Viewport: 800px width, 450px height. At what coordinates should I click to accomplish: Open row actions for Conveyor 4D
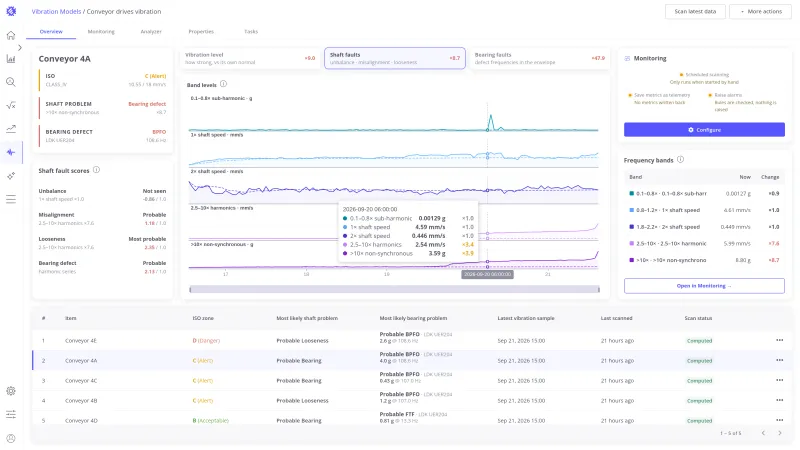click(x=779, y=420)
